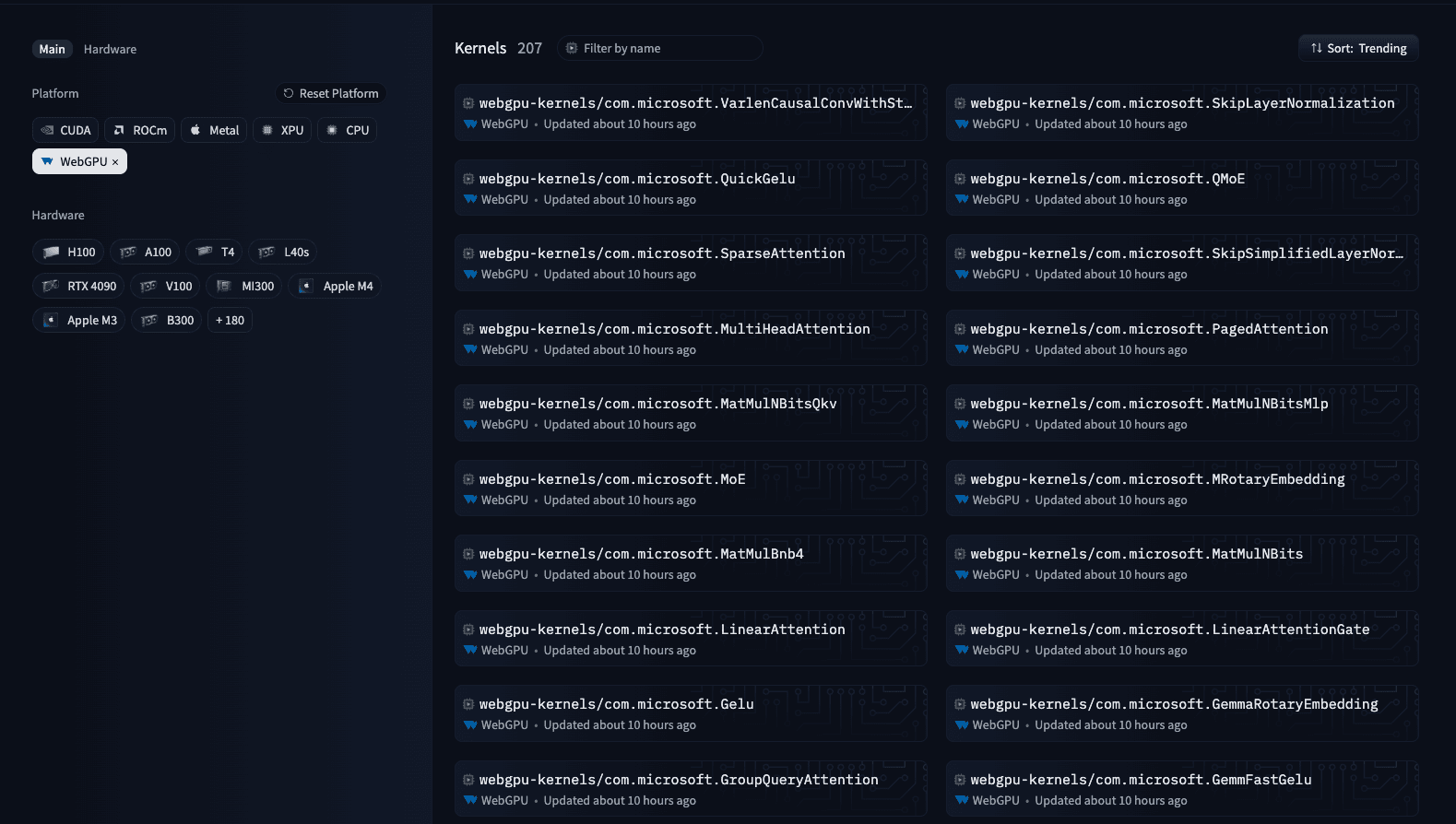
Task: Click kernel icon beside com.microsoft.MoE title
Action: point(468,479)
